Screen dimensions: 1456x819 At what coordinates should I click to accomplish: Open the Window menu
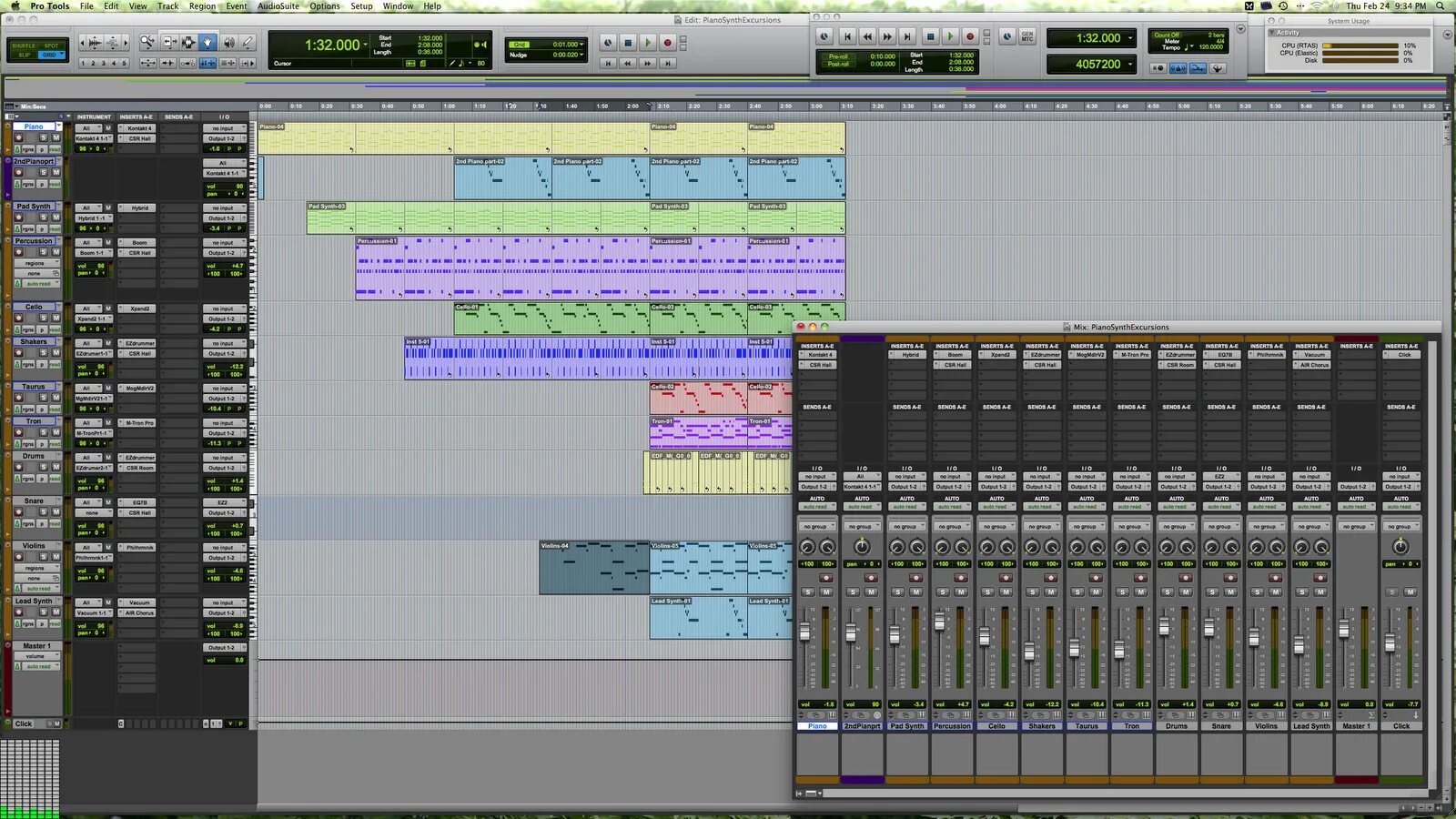[398, 5]
